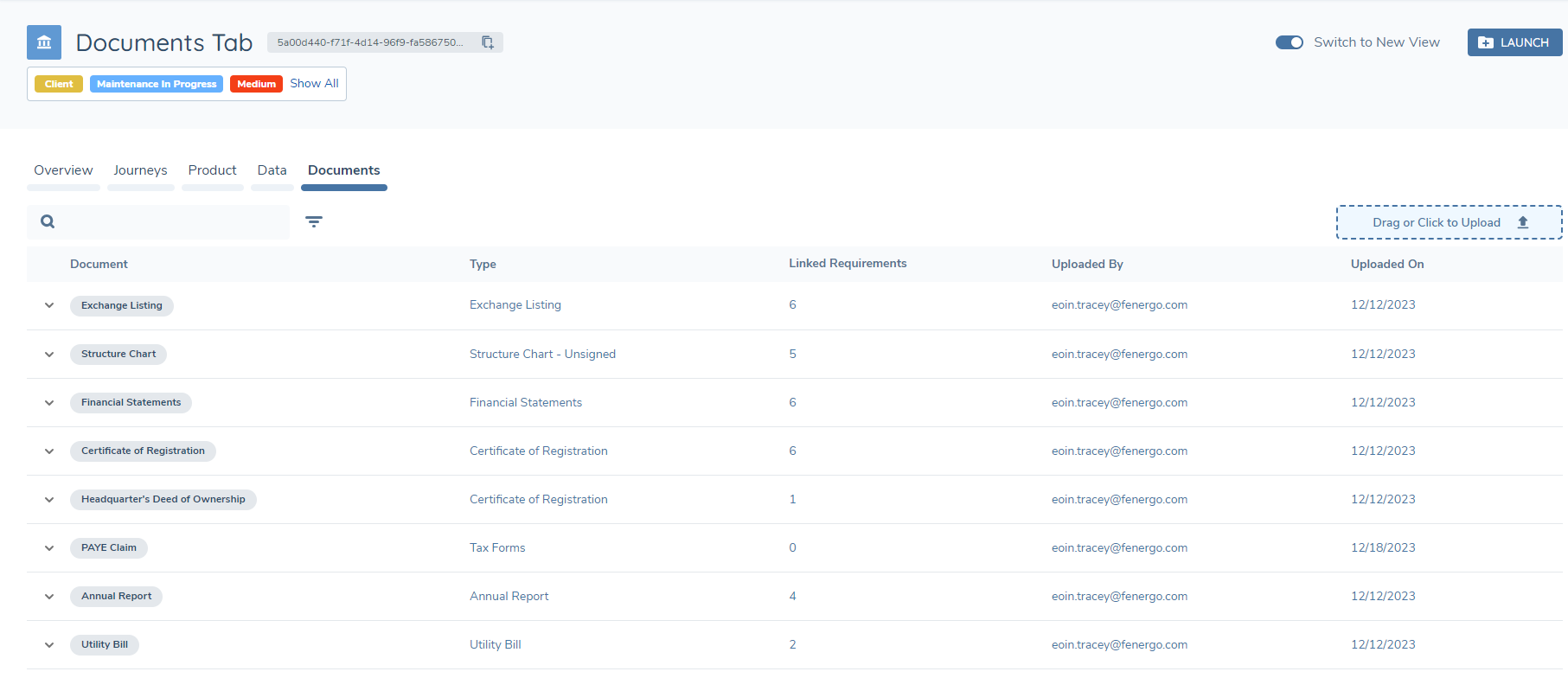This screenshot has width=1568, height=678.
Task: Click the Maintenance In Progress tag
Action: coord(157,84)
